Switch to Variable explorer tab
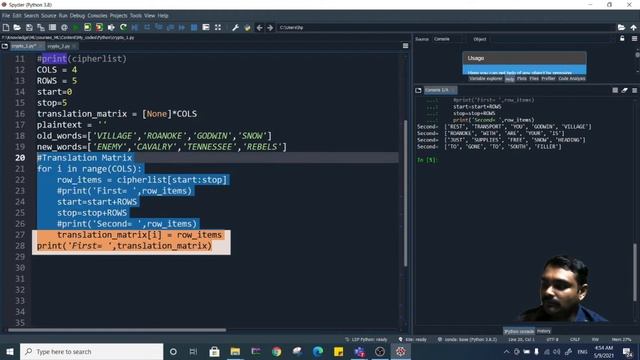This screenshot has width=640, height=360. pyautogui.click(x=485, y=78)
